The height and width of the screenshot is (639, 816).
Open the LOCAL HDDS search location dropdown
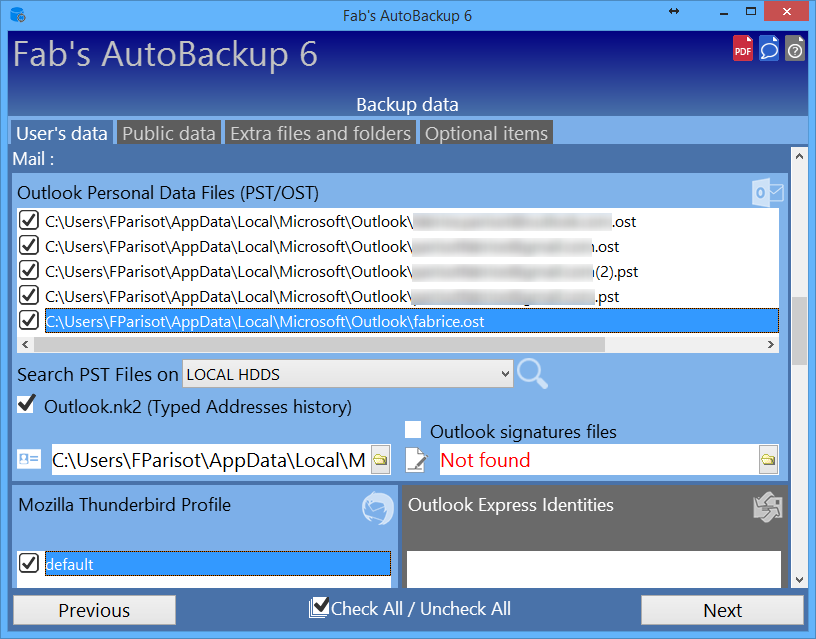pyautogui.click(x=347, y=374)
